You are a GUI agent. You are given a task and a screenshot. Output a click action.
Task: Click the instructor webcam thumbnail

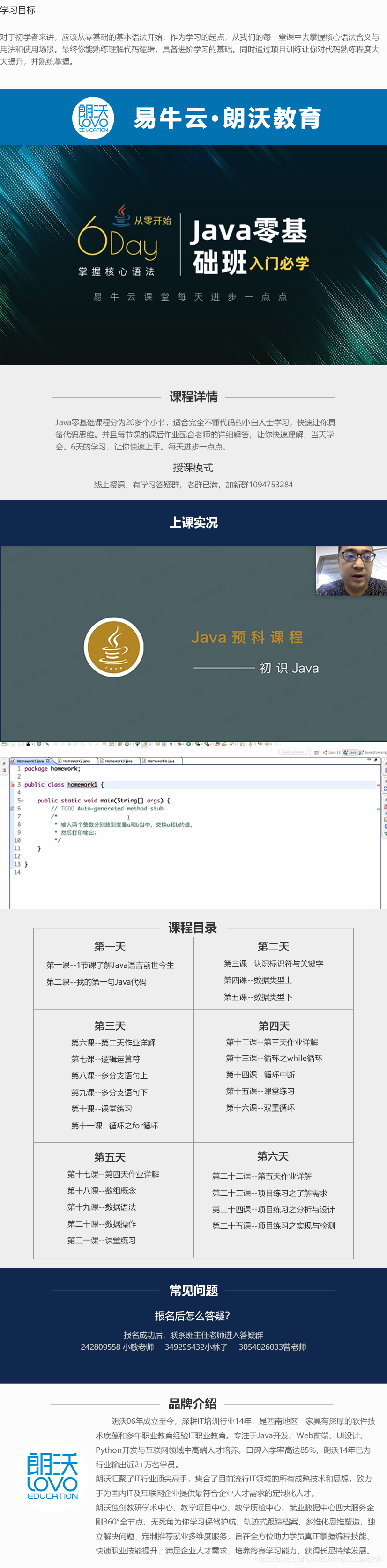351,570
